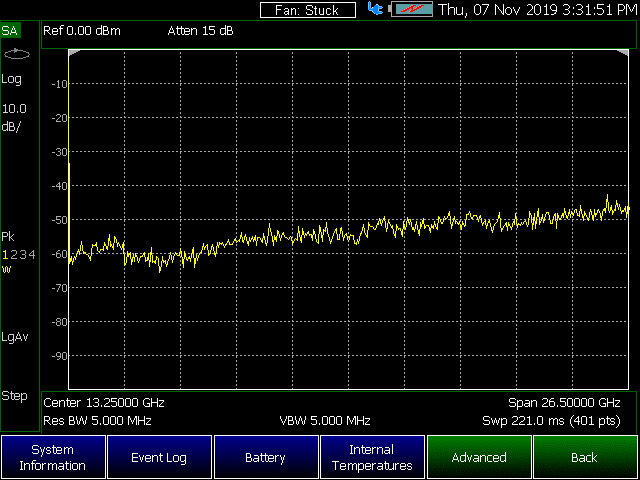This screenshot has height=480, width=640.
Task: Click the Res BW 5.000 MHz readout
Action: [97, 420]
